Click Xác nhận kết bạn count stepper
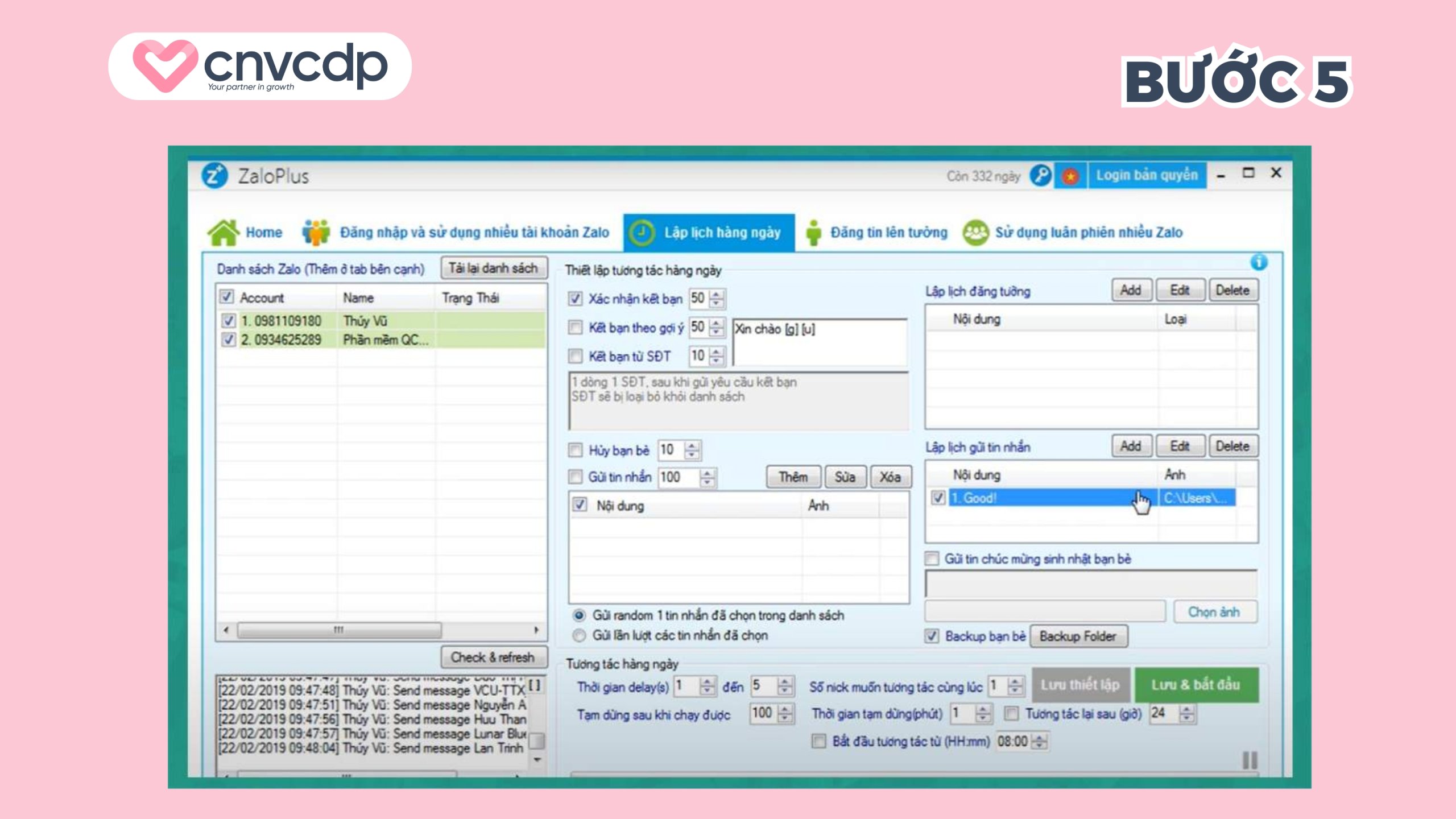1456x819 pixels. click(x=717, y=298)
